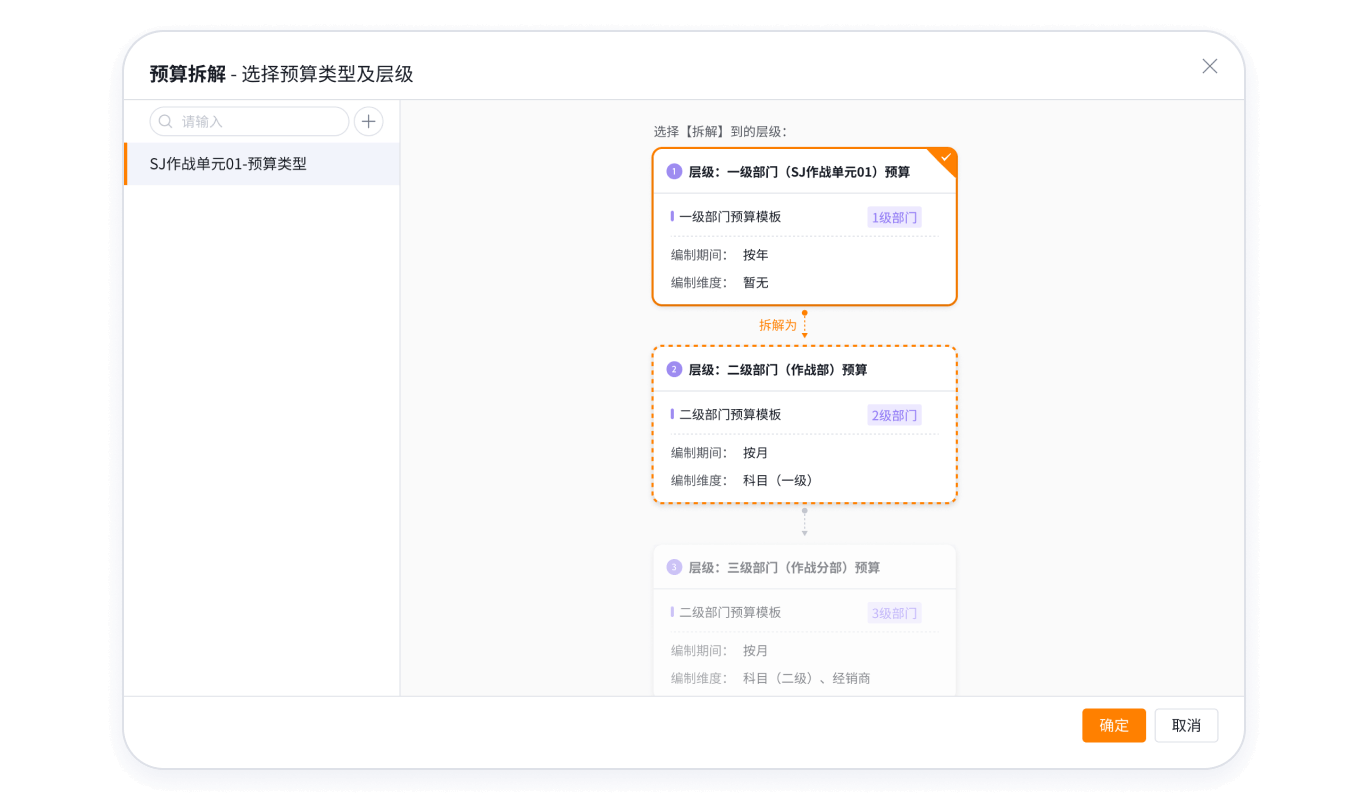Click the 1级部门 tag
The image size is (1368, 800).
pyautogui.click(x=894, y=217)
